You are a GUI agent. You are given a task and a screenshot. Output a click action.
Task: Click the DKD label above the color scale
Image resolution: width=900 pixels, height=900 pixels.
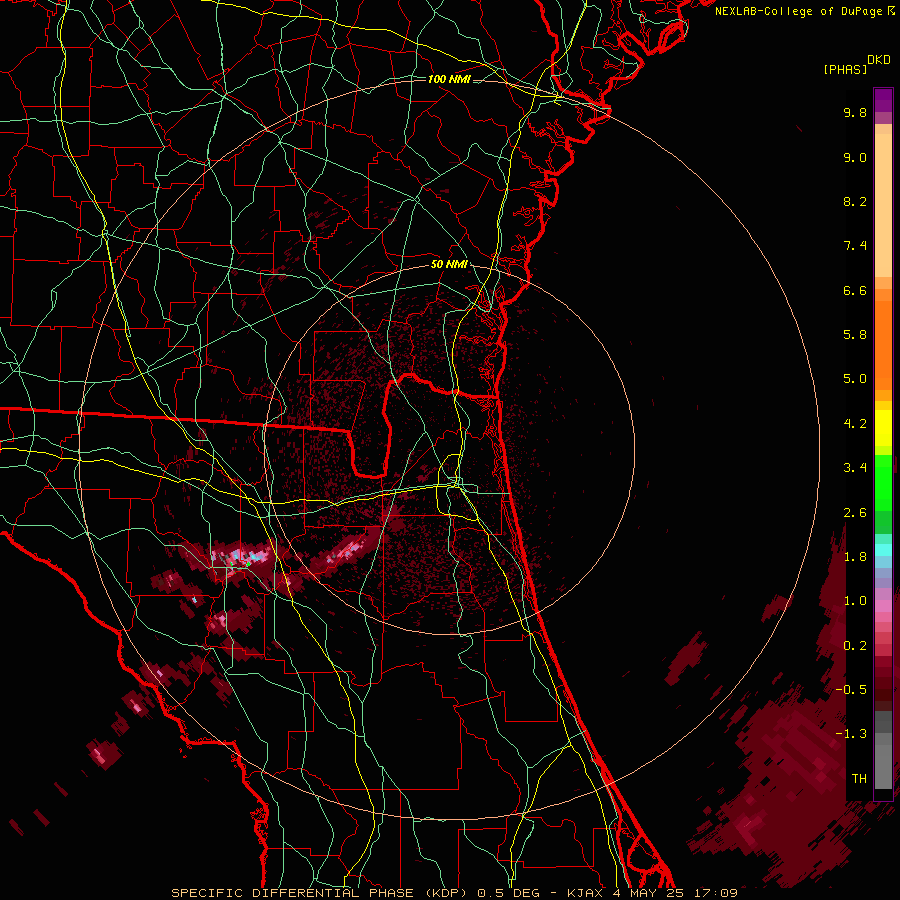tap(879, 60)
